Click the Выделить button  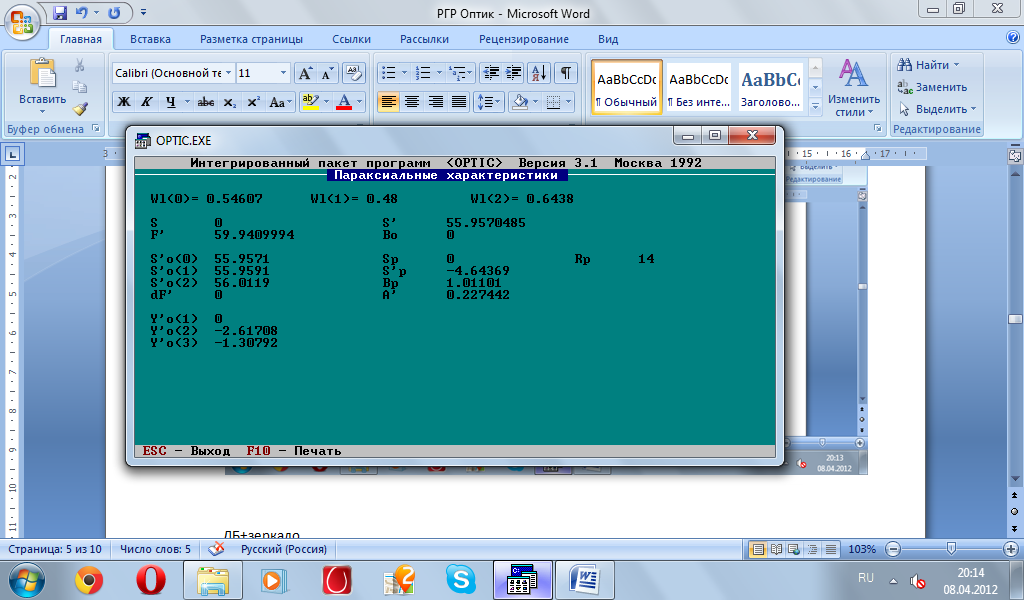click(x=937, y=109)
